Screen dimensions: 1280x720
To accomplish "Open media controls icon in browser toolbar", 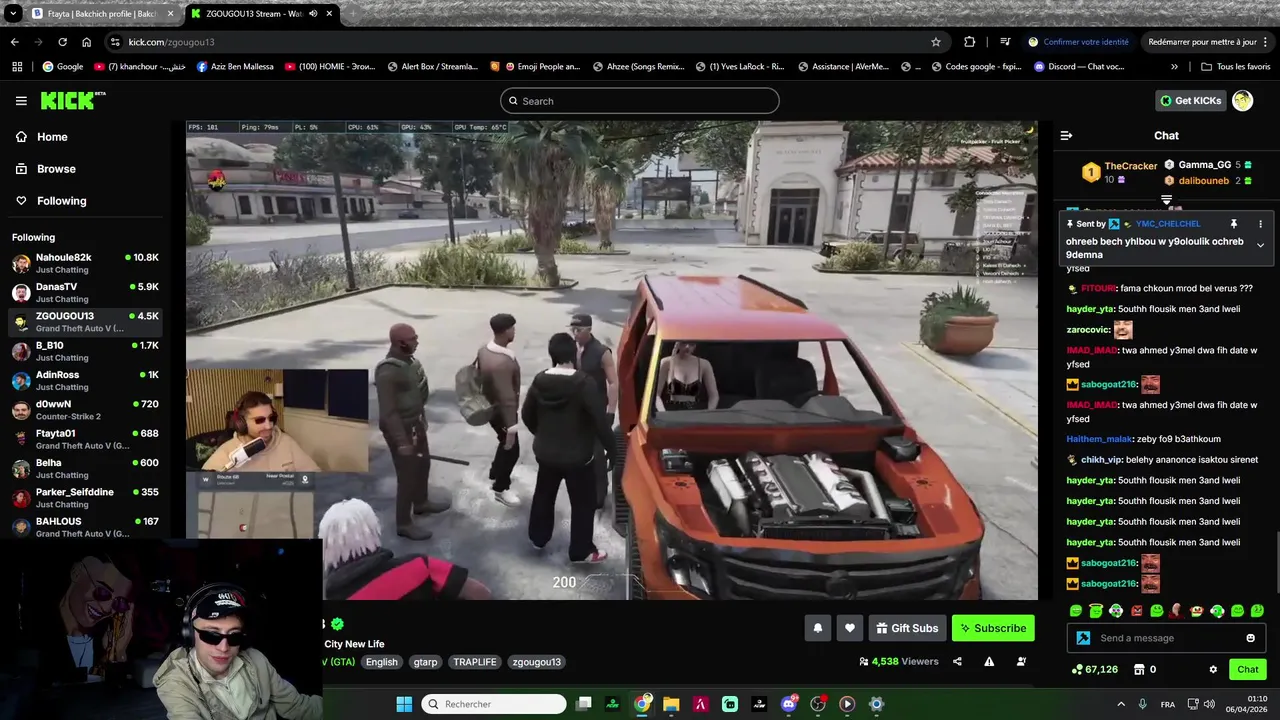I will point(1005,42).
